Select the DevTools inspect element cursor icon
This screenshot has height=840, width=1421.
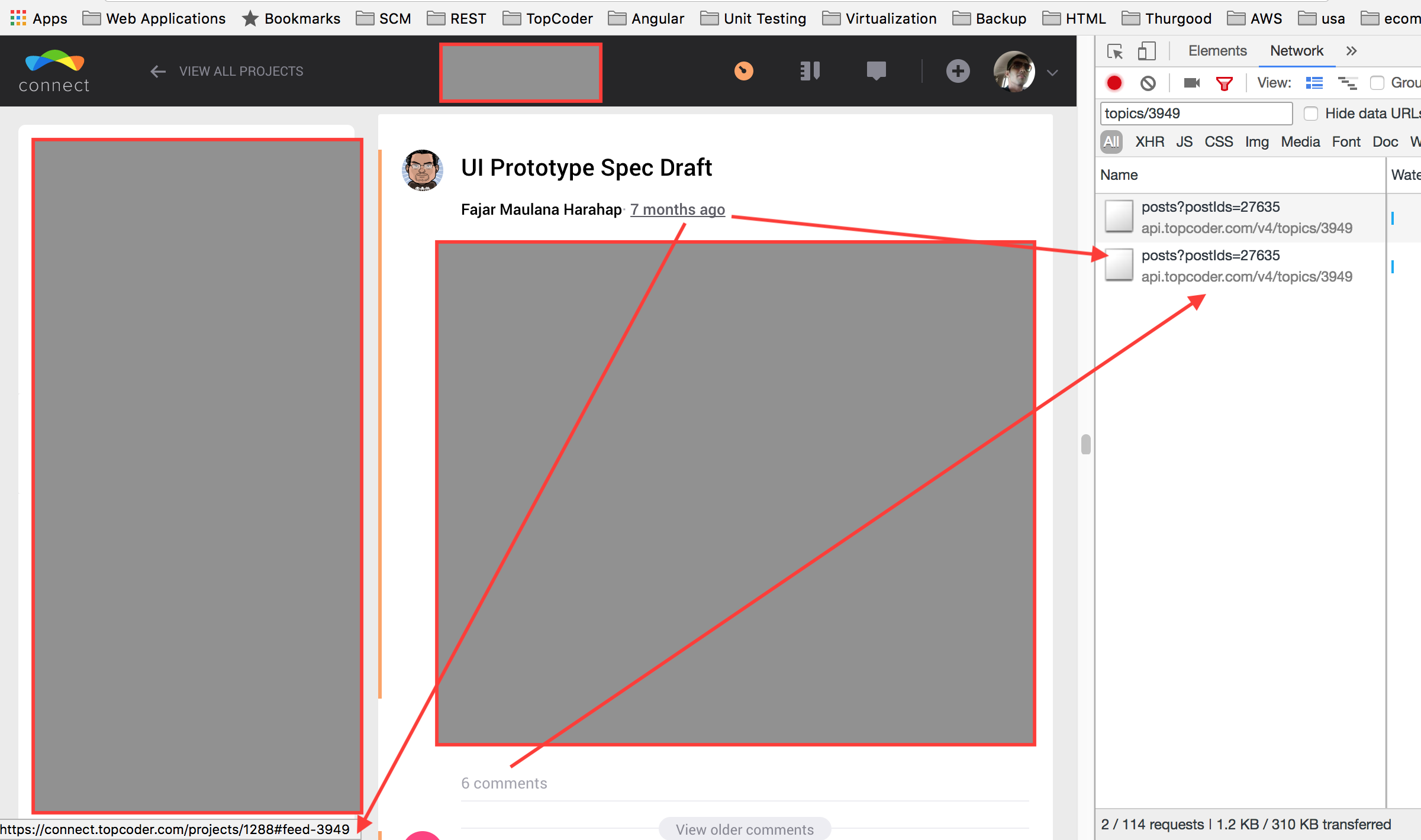click(1115, 51)
